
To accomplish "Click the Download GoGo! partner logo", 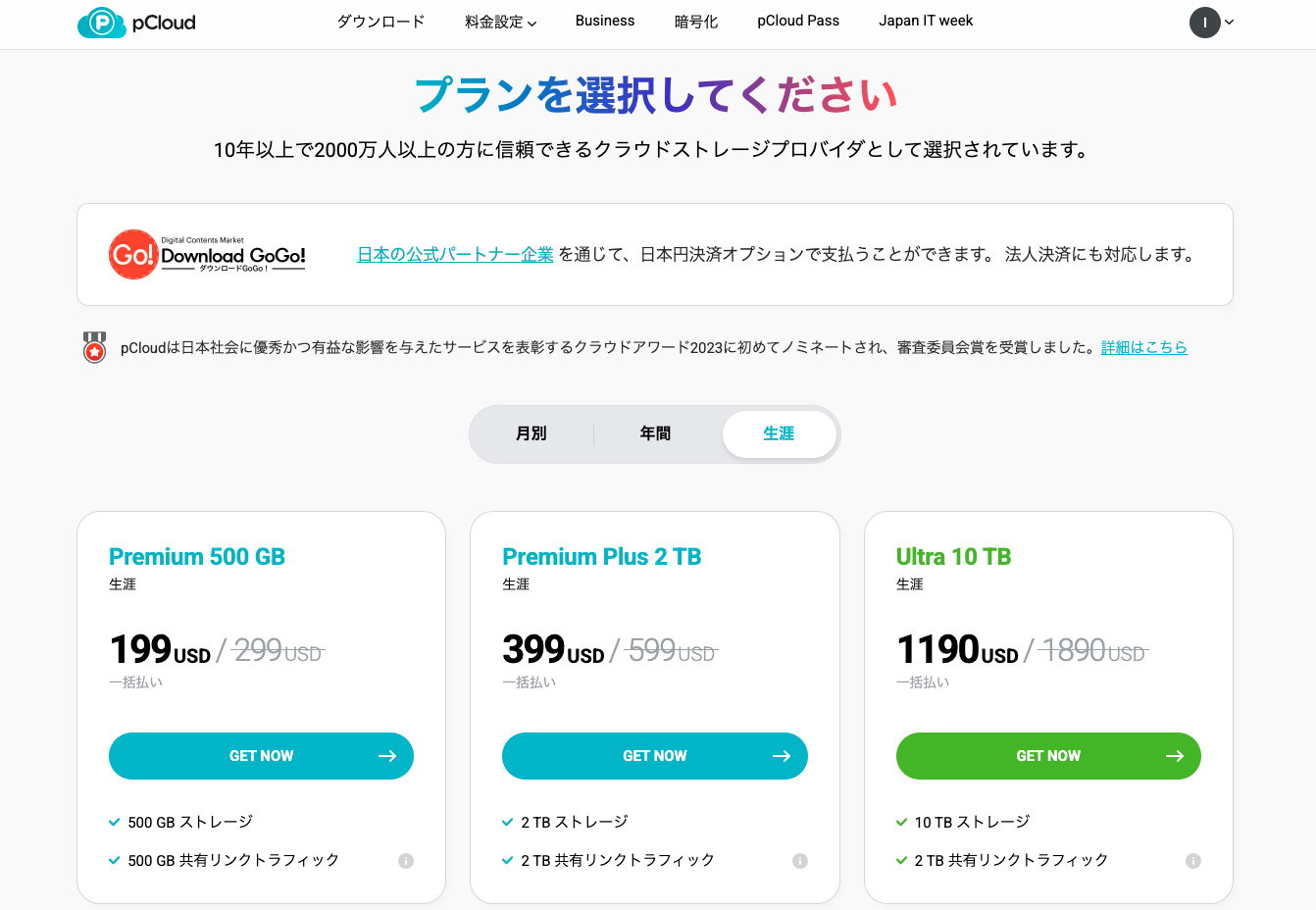I will click(x=206, y=253).
